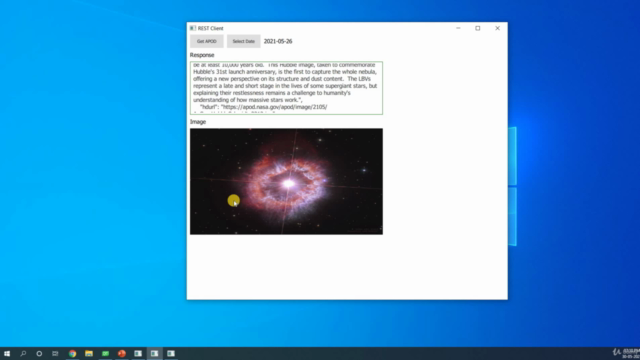Click the 2021-05-26 date label
Screen dimensions: 640x360
point(278,41)
